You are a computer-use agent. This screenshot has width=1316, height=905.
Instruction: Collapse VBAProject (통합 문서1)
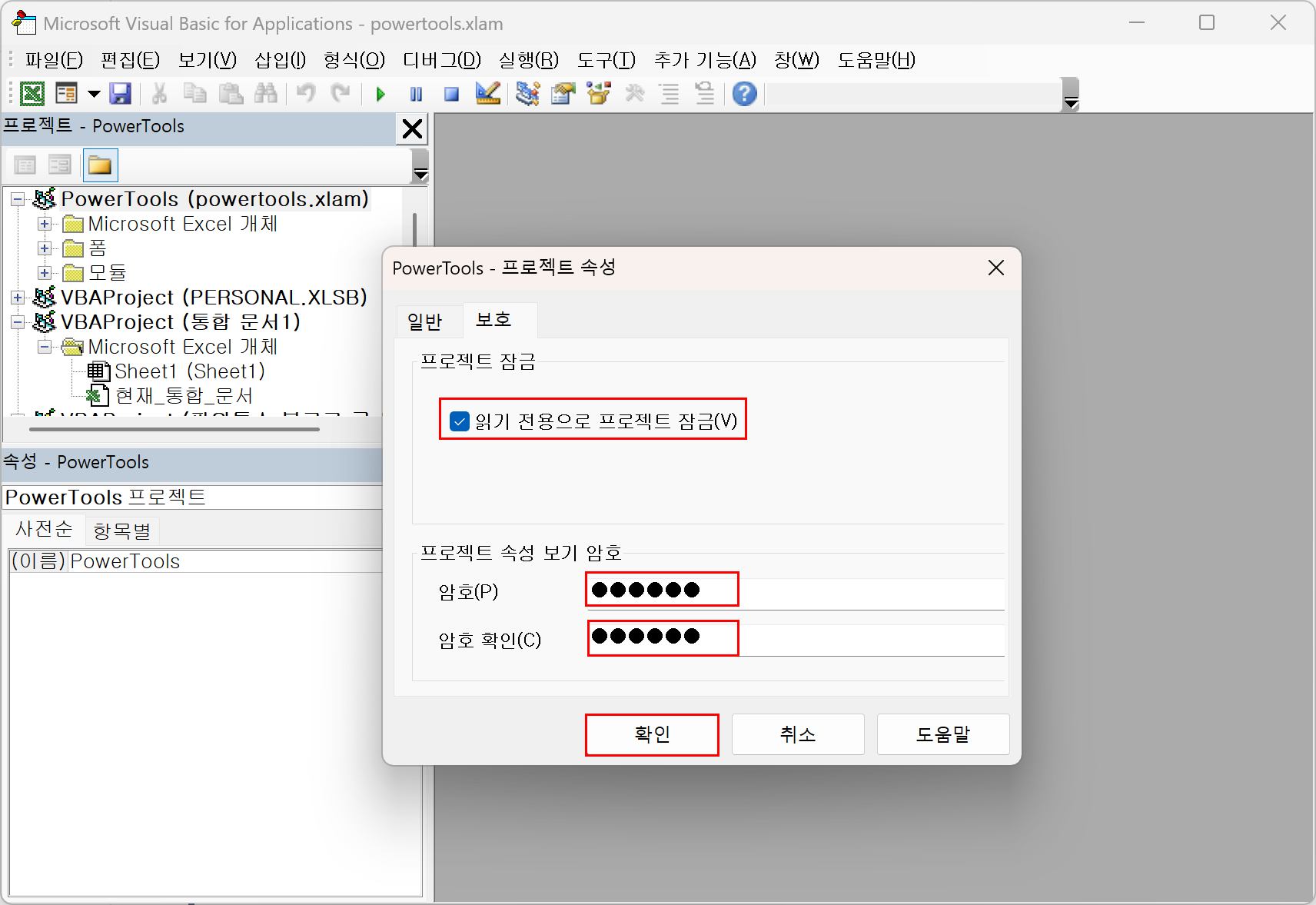pos(18,322)
